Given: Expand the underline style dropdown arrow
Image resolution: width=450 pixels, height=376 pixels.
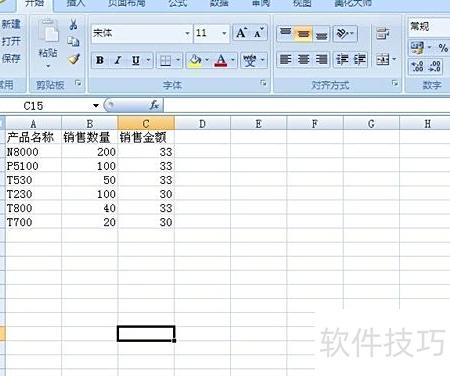Looking at the screenshot, I should (148, 60).
